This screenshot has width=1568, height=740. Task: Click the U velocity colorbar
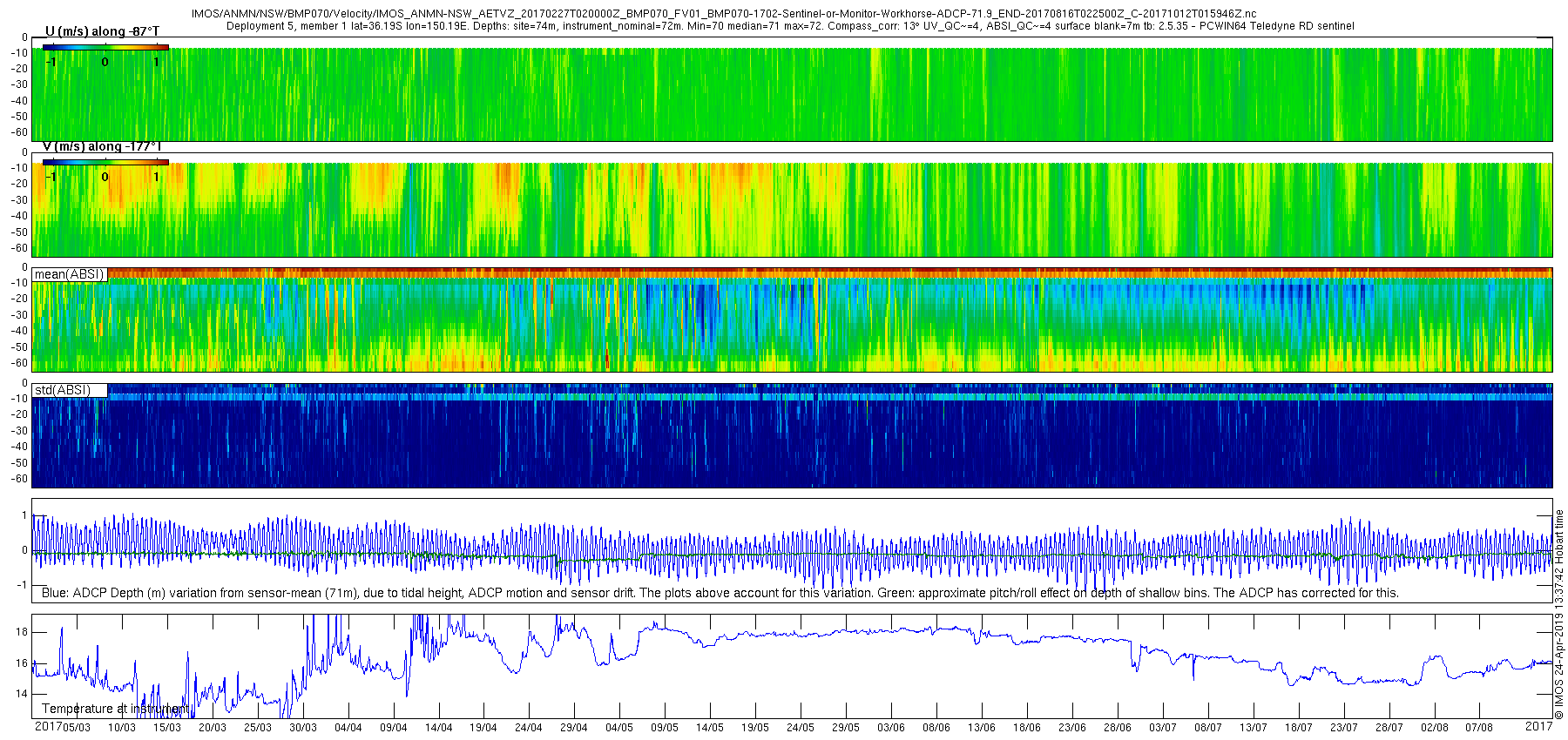click(105, 47)
